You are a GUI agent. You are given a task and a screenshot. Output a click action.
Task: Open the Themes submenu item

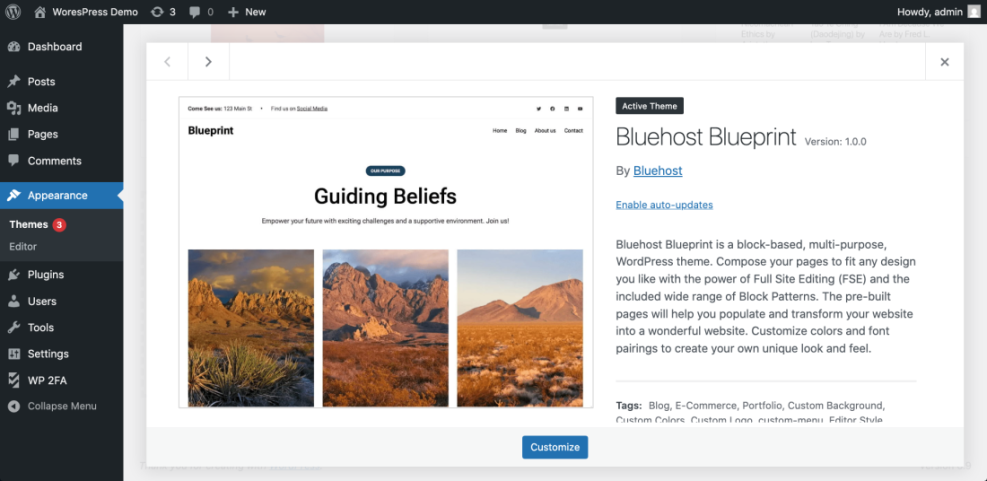[28, 225]
